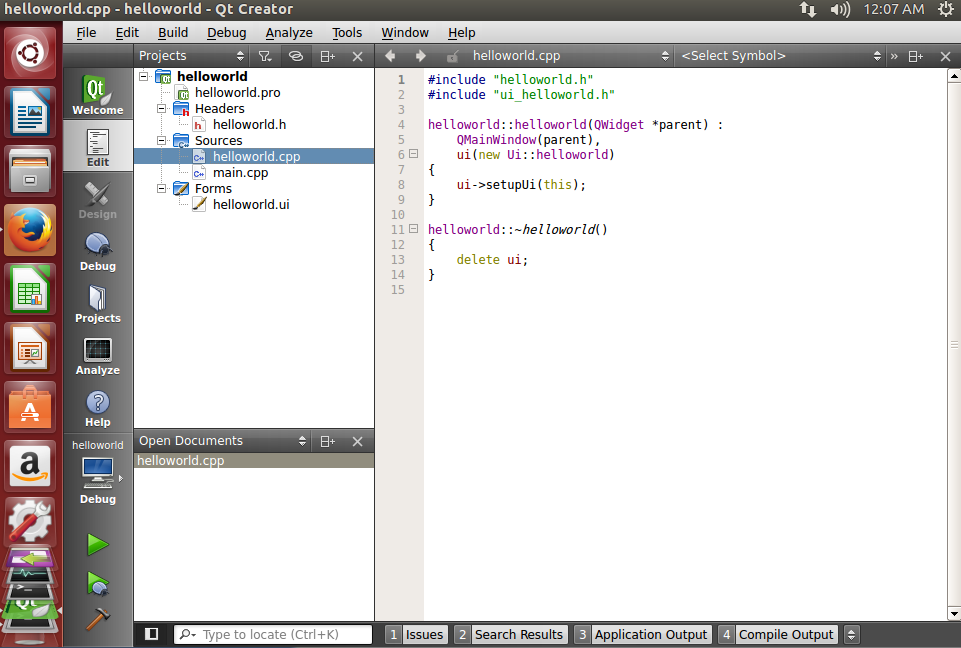Collapse the helloworld project tree node
Viewport: 961px width, 648px height.
143,77
